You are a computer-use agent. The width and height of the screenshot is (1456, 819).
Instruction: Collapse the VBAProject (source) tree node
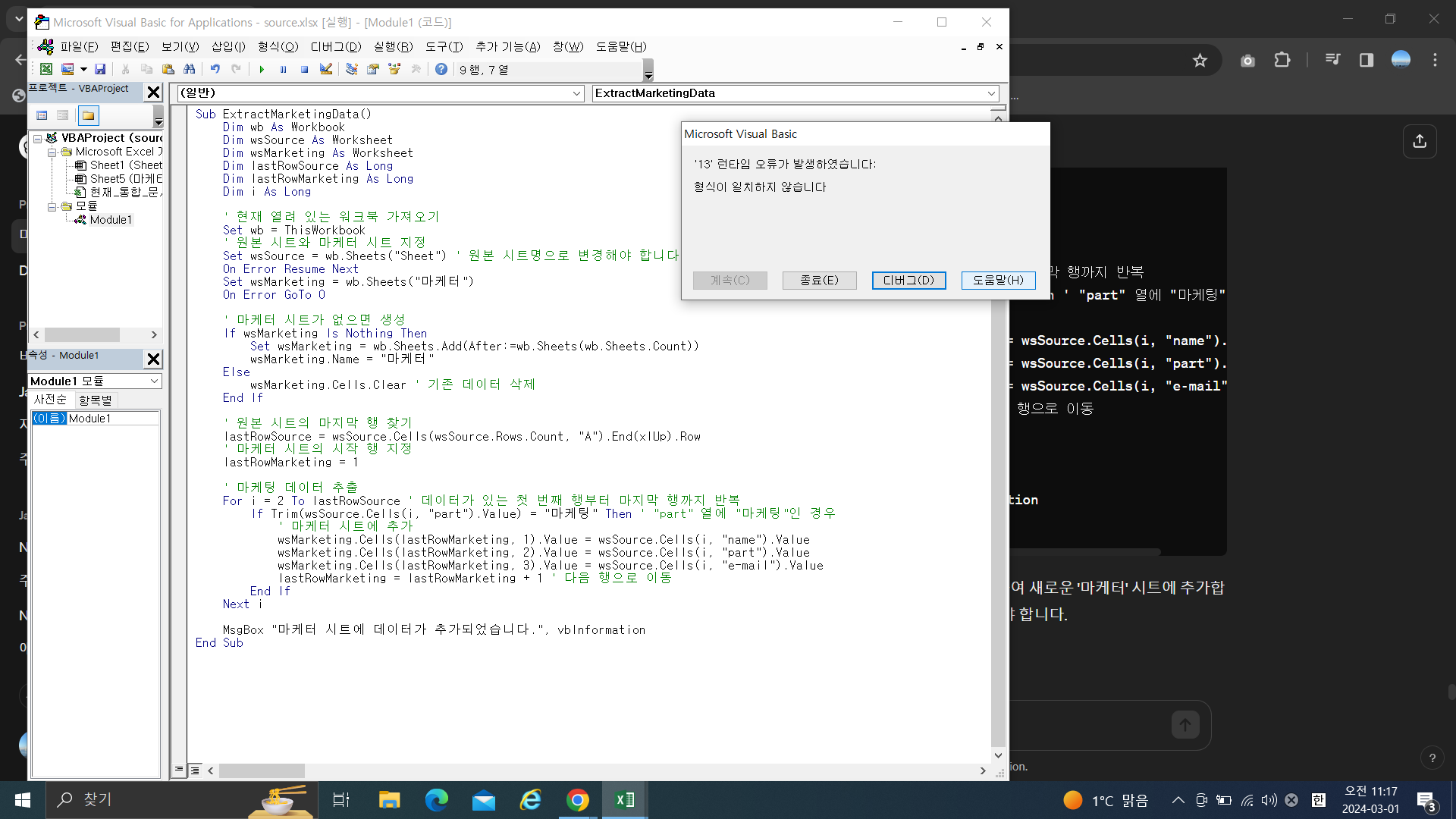pyautogui.click(x=37, y=139)
